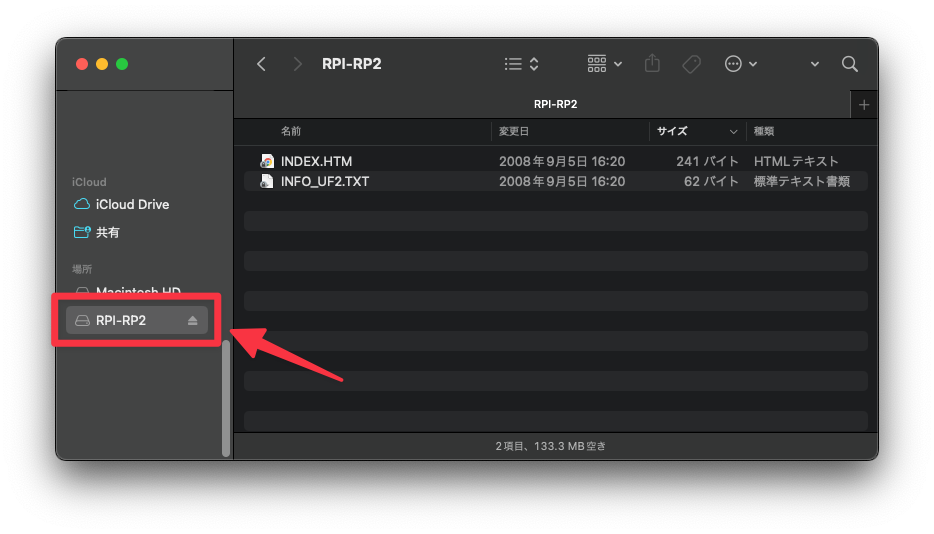
Task: Go forward with the right chevron
Action: [297, 64]
